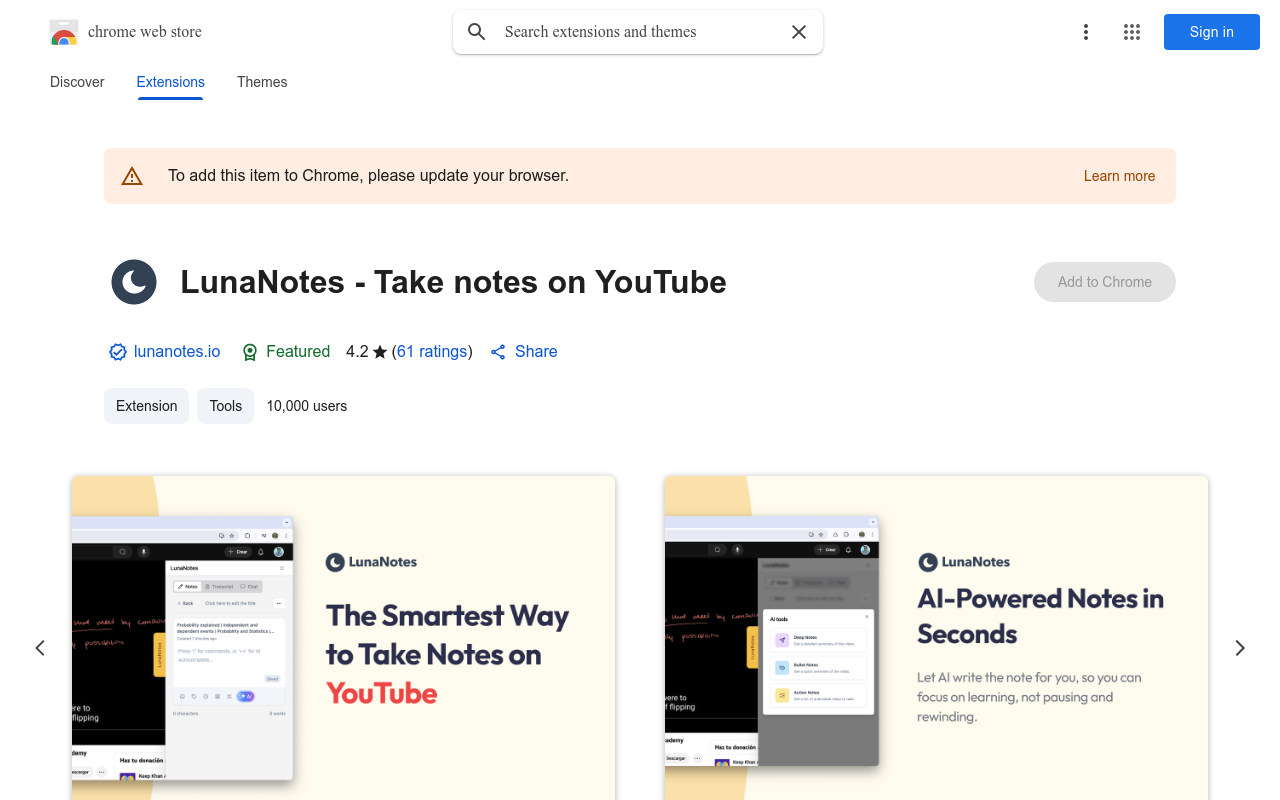Click the Sign in button

(x=1211, y=32)
